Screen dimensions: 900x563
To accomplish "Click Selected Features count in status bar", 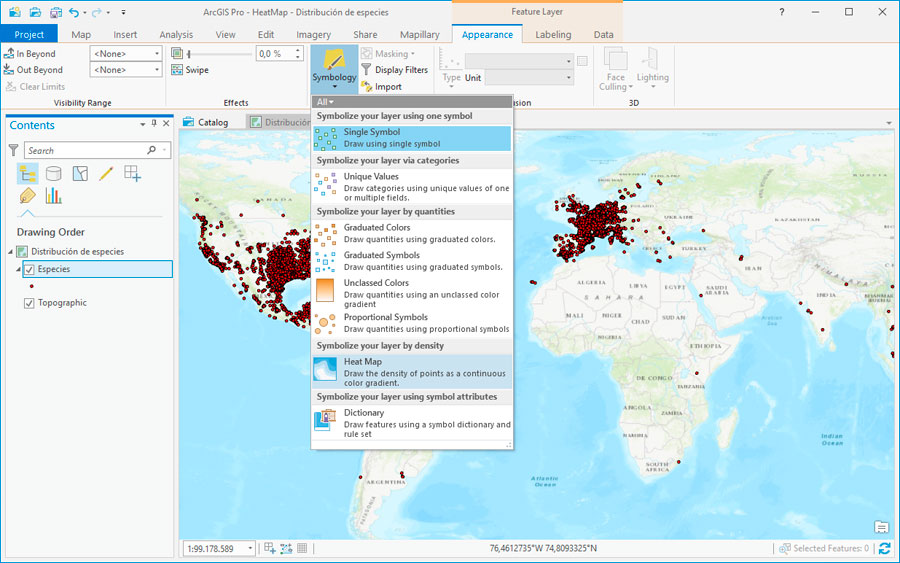I will click(x=824, y=549).
